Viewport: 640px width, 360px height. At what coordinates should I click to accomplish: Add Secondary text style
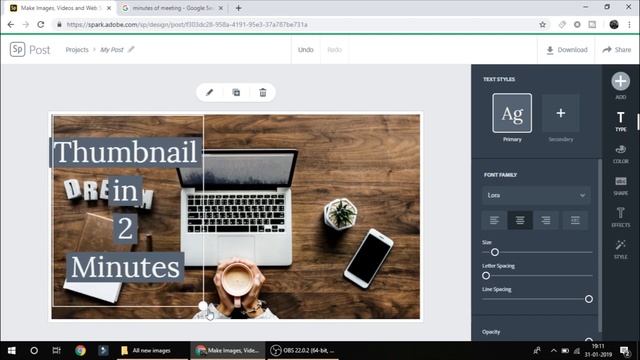point(560,113)
